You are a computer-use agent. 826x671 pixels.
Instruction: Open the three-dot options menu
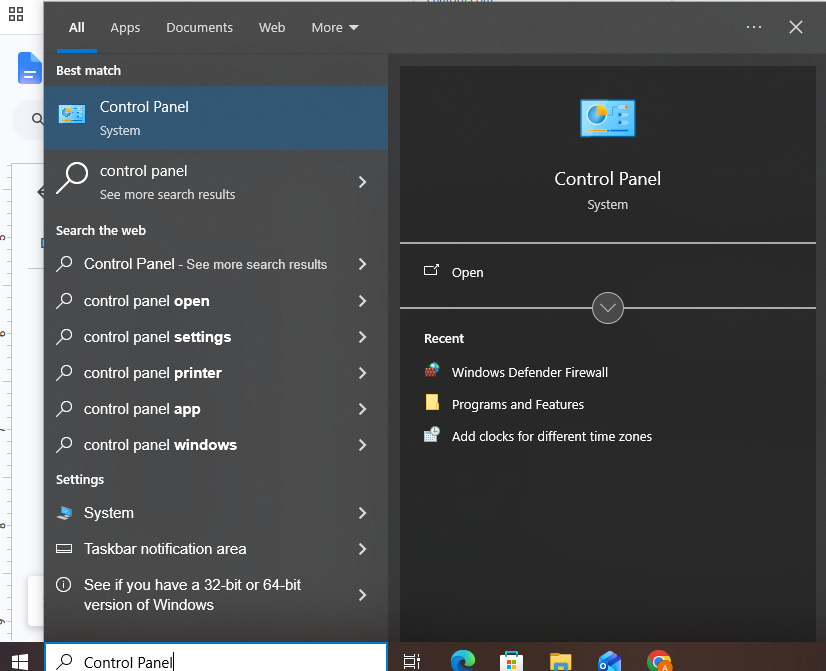(x=754, y=27)
